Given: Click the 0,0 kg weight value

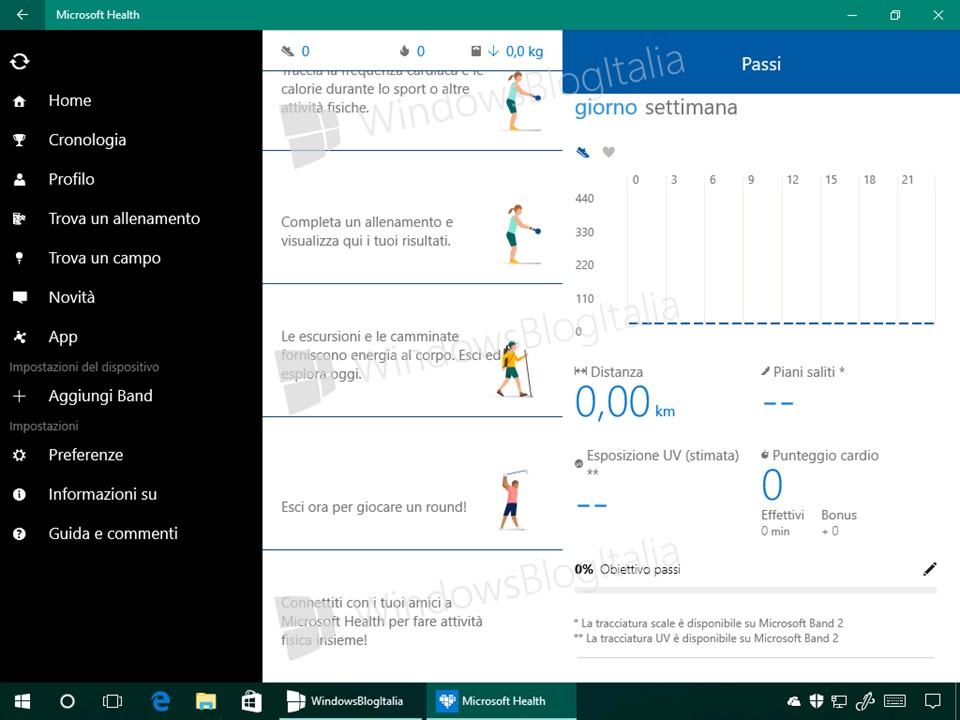Looking at the screenshot, I should (524, 51).
